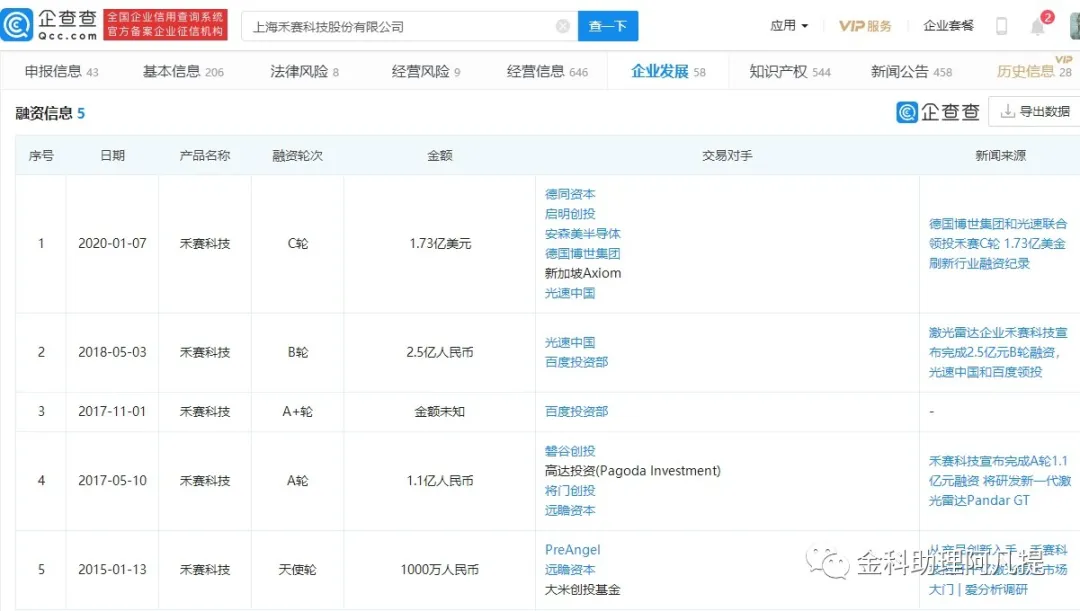Open the notifications bell icon
The height and width of the screenshot is (611, 1080).
tap(1037, 27)
